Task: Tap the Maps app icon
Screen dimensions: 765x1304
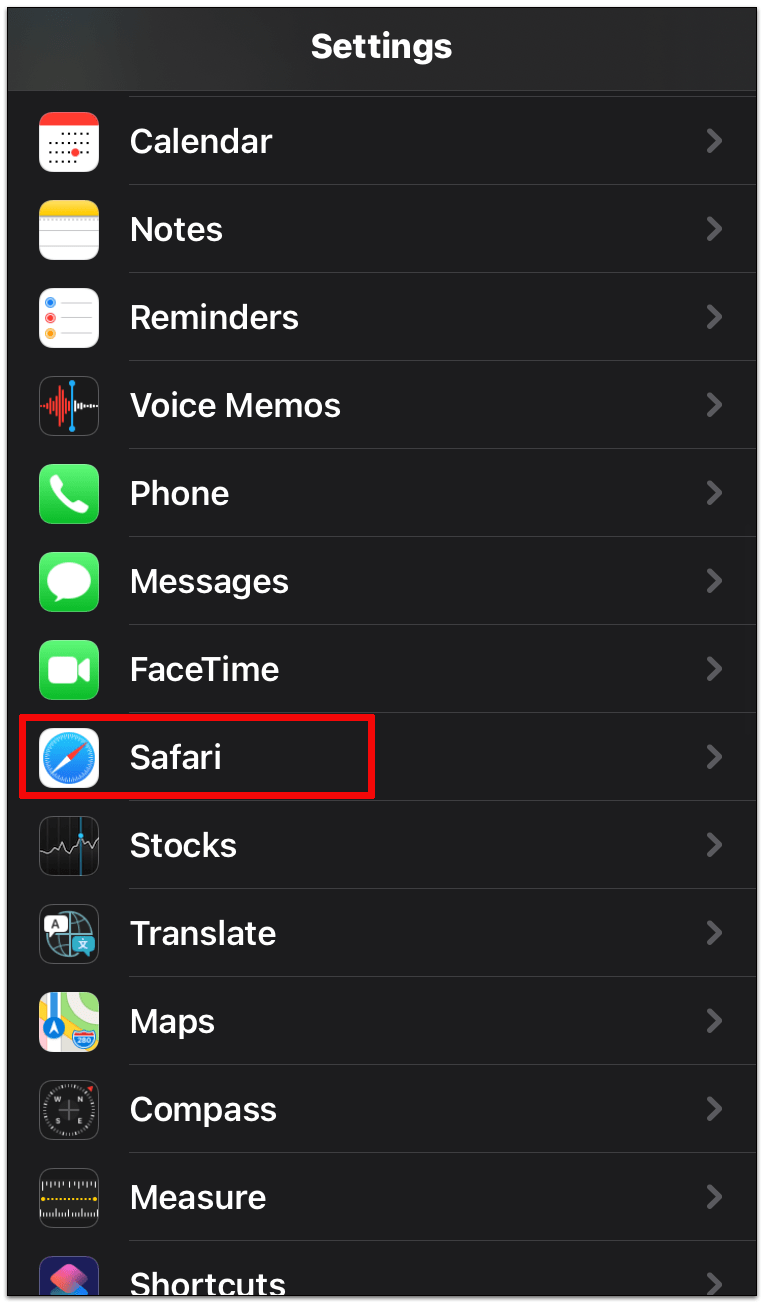Action: point(69,1021)
